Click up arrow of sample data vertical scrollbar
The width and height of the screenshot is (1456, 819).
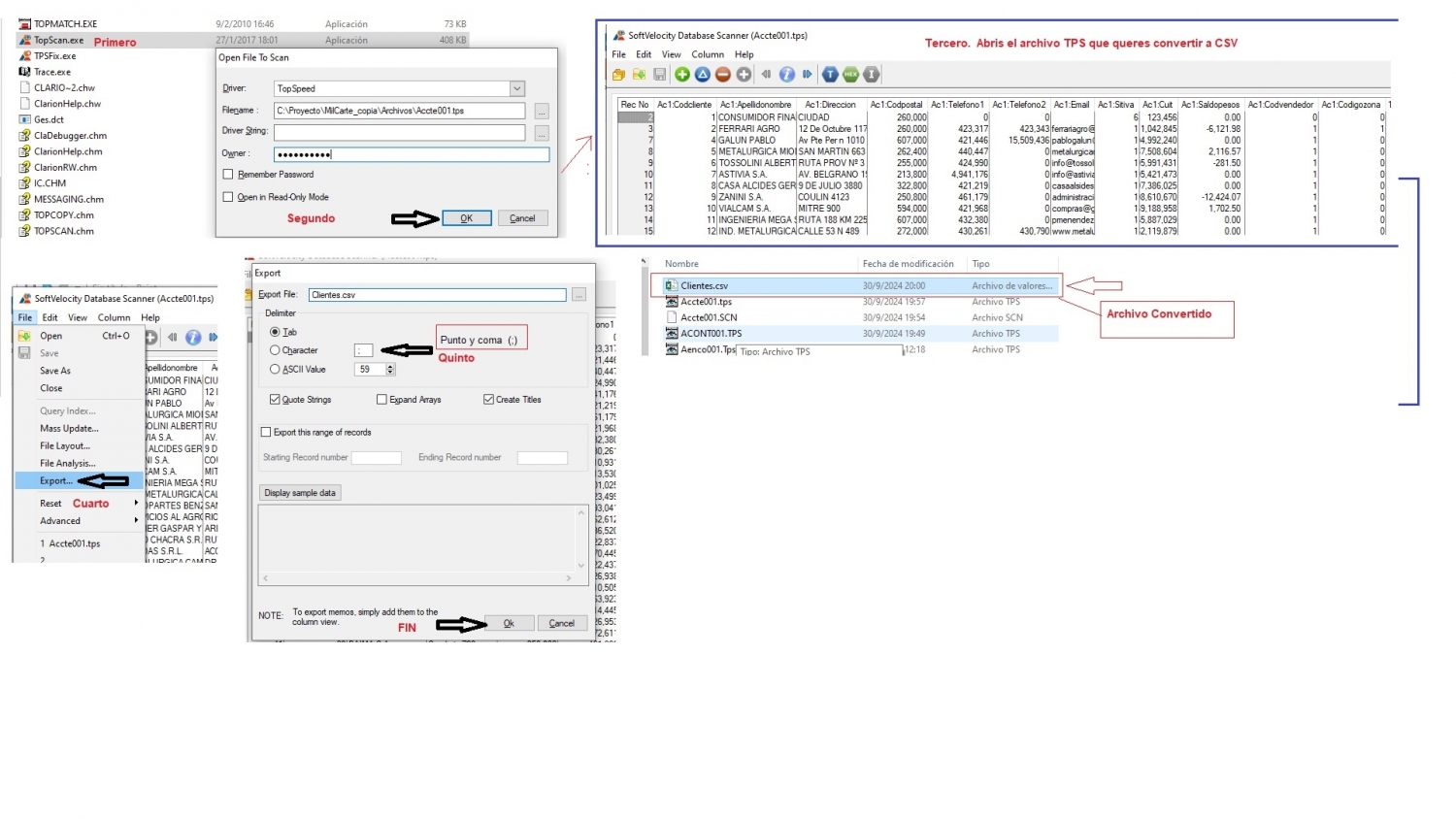point(581,513)
